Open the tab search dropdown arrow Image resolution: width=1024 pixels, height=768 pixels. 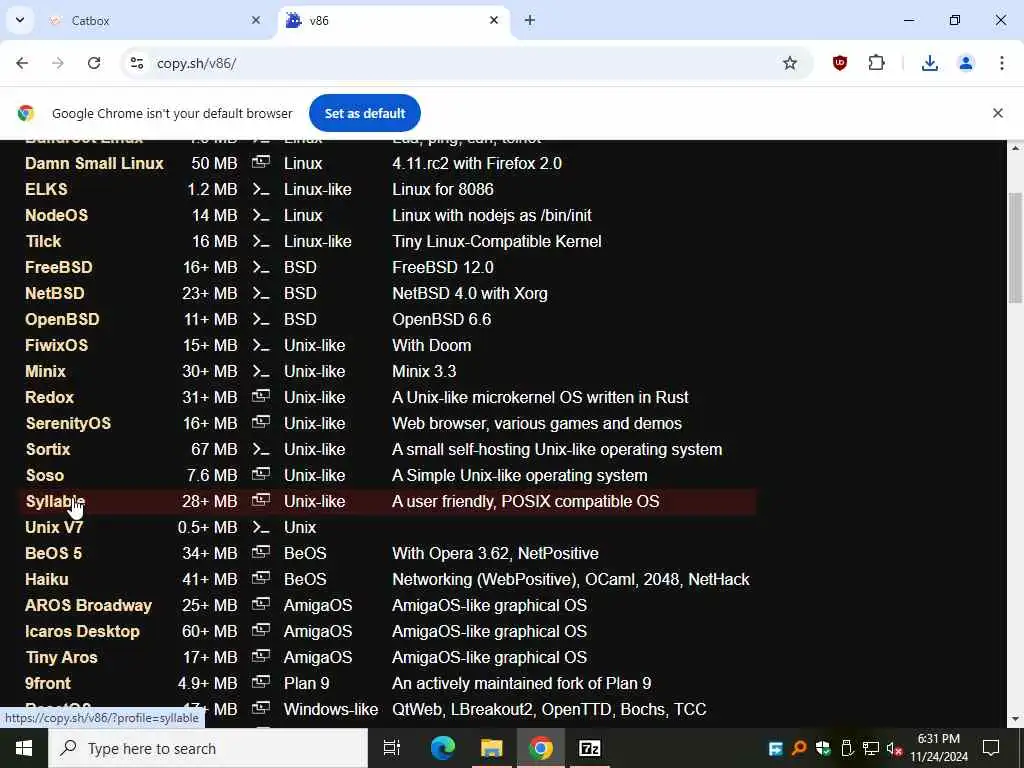click(x=20, y=20)
